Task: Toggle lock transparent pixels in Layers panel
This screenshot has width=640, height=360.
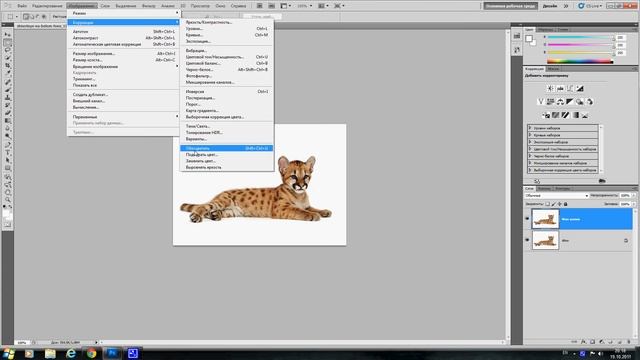Action: tap(548, 204)
